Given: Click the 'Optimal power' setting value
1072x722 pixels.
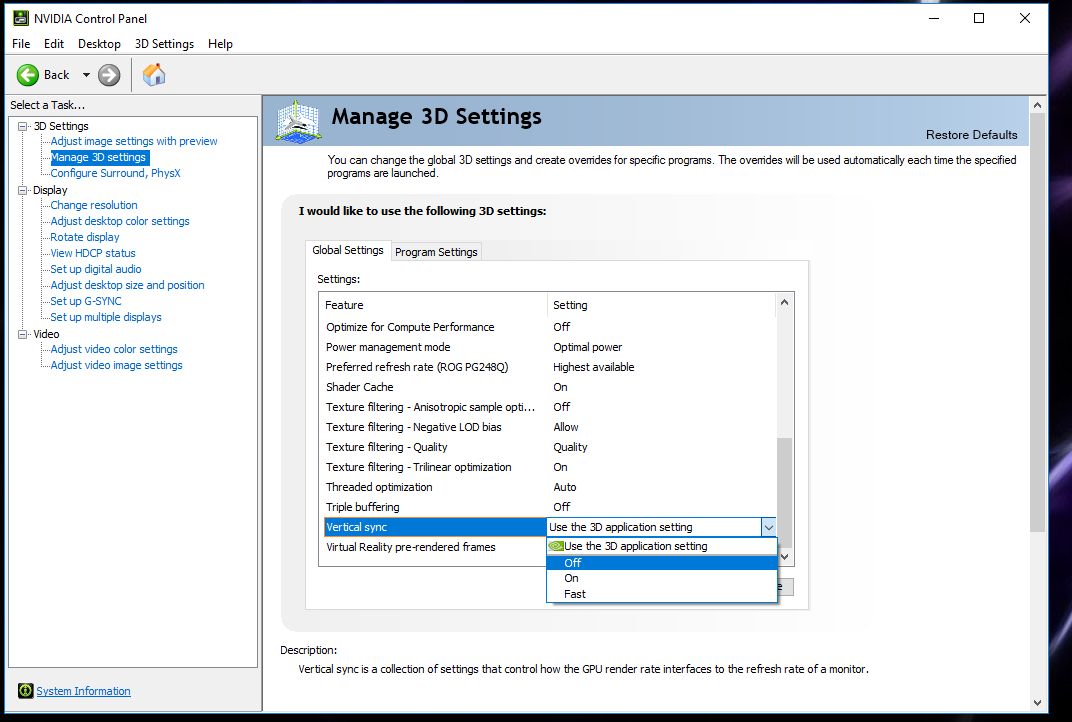Looking at the screenshot, I should click(x=587, y=347).
